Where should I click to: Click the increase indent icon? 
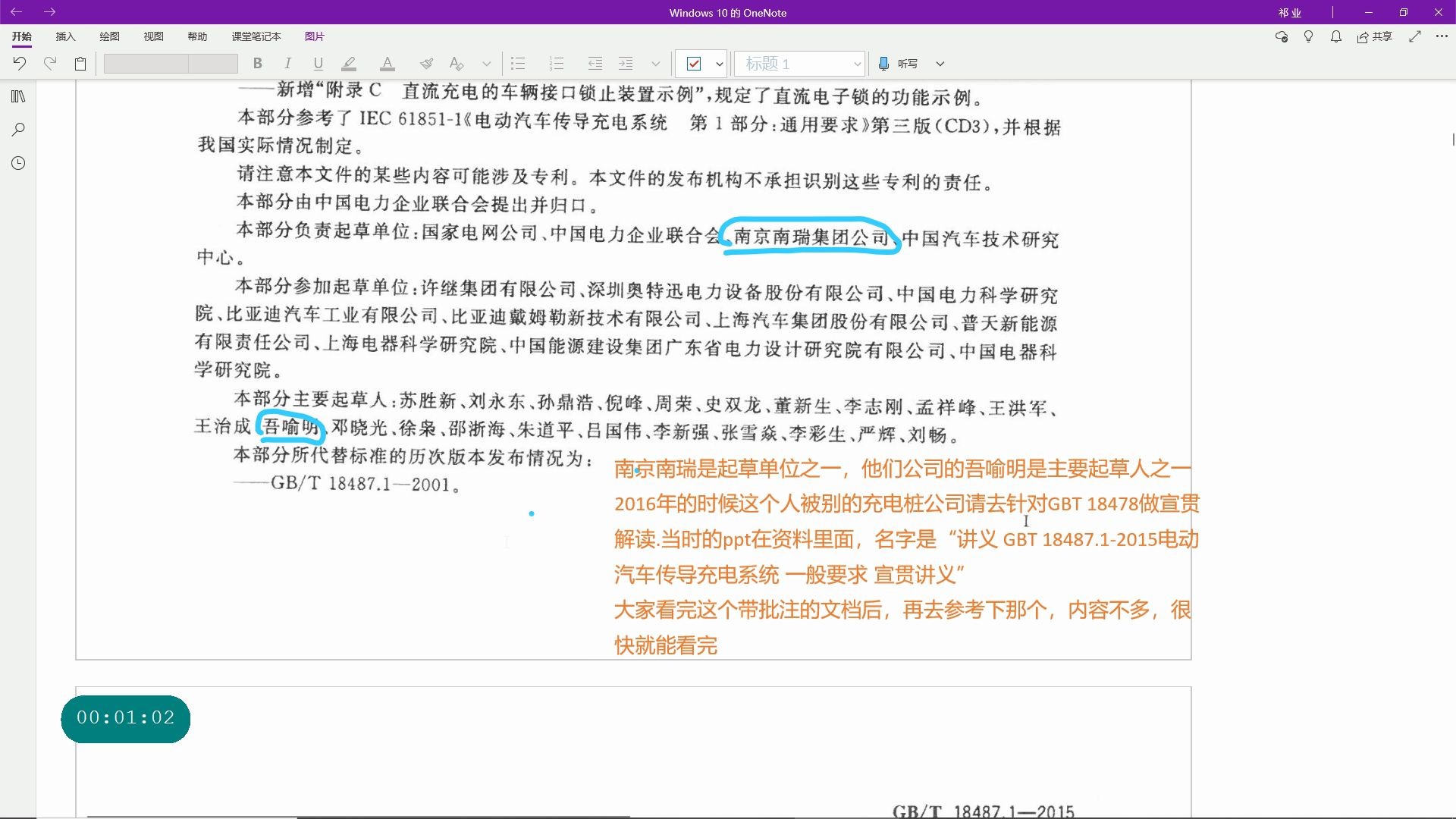click(x=626, y=64)
